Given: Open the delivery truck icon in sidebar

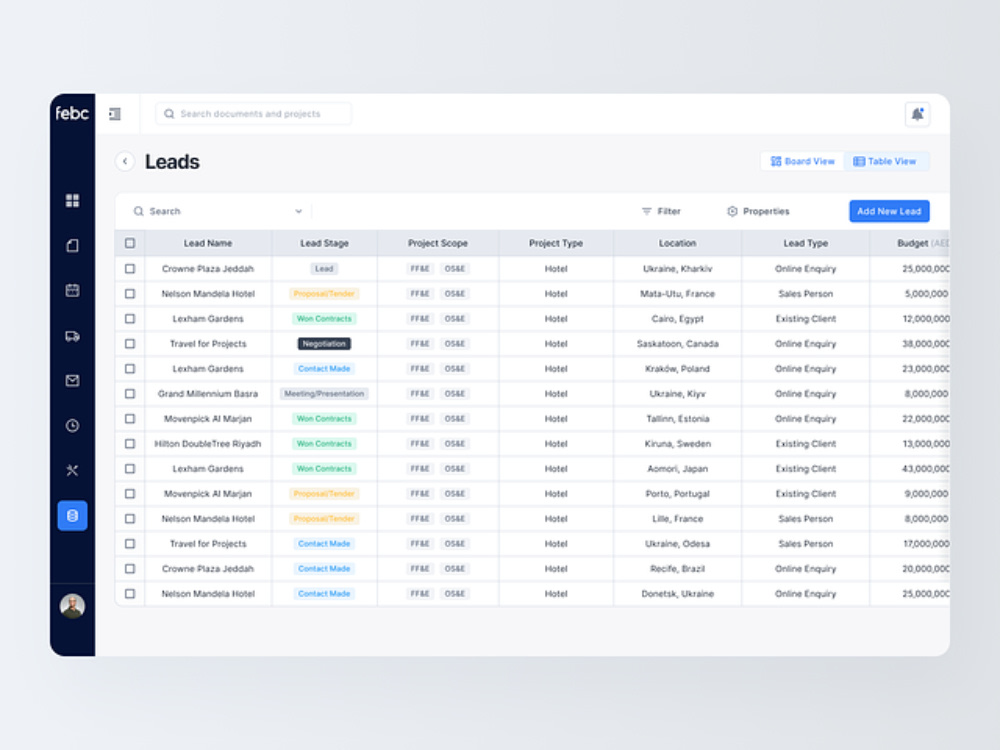Looking at the screenshot, I should click(x=72, y=336).
